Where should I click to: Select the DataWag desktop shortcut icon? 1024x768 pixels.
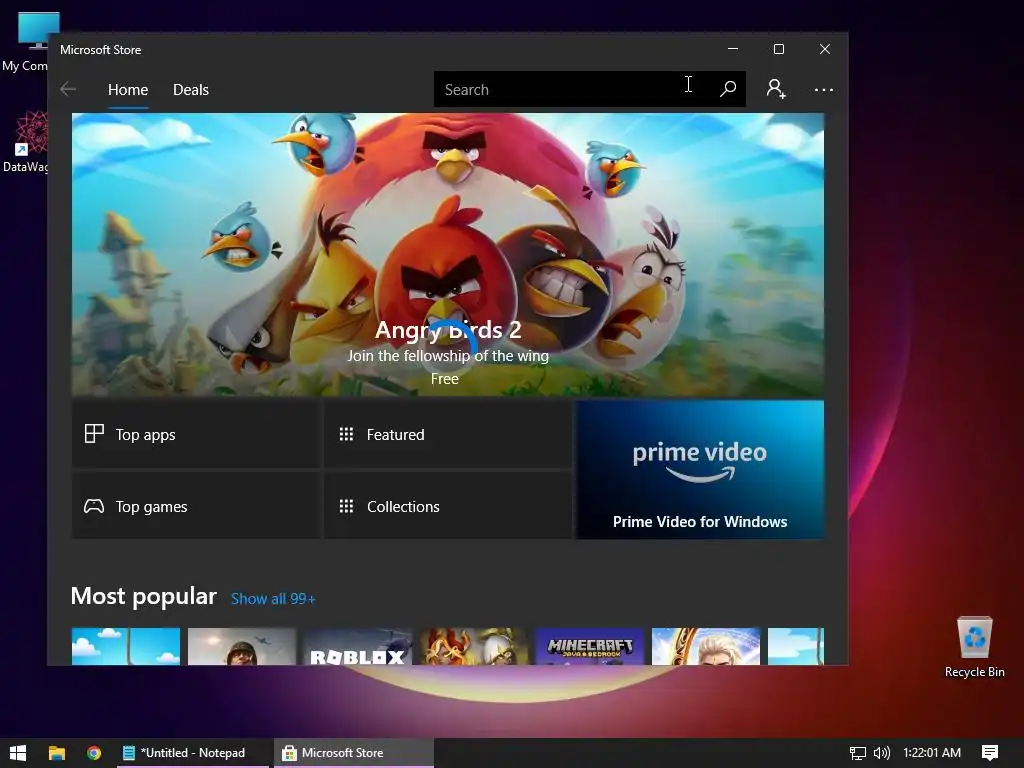coord(25,142)
